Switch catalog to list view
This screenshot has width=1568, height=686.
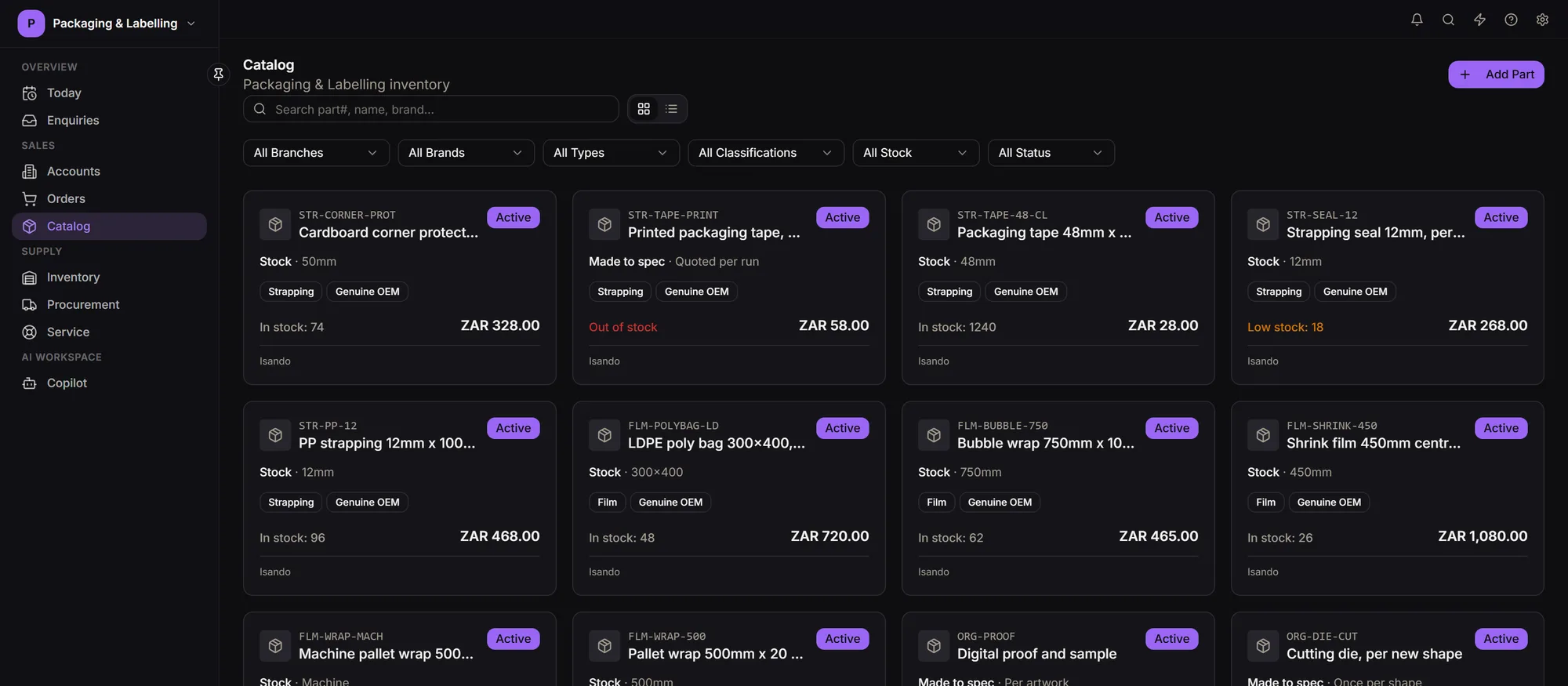coord(671,109)
